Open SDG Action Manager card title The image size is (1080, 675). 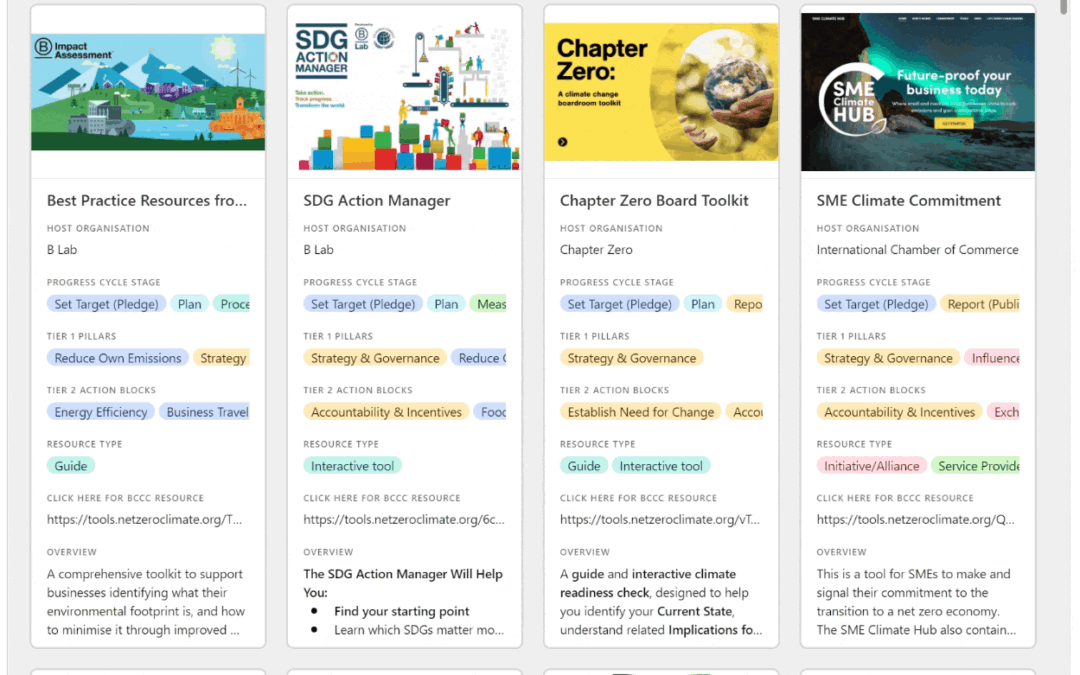[377, 200]
